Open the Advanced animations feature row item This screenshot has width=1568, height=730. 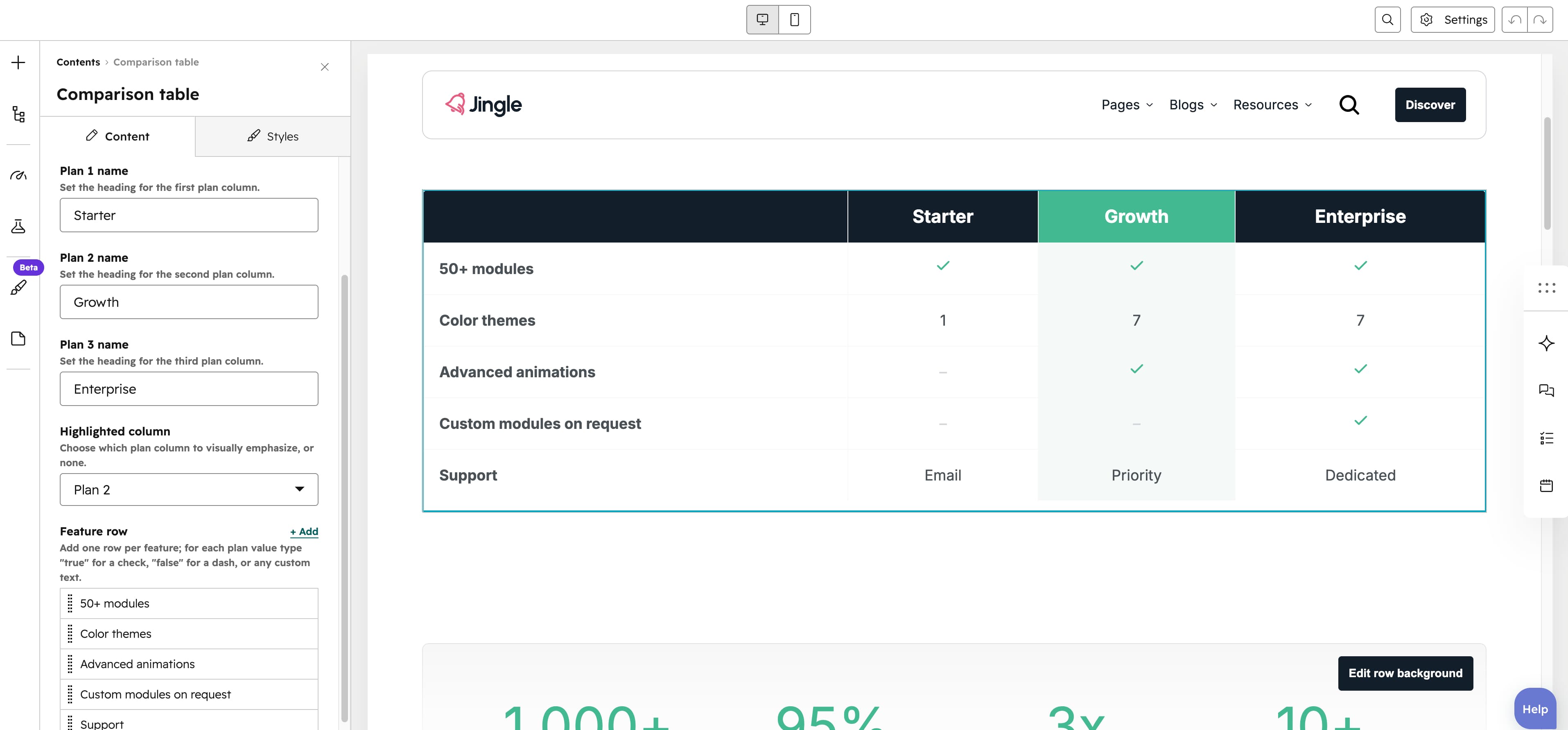(189, 664)
